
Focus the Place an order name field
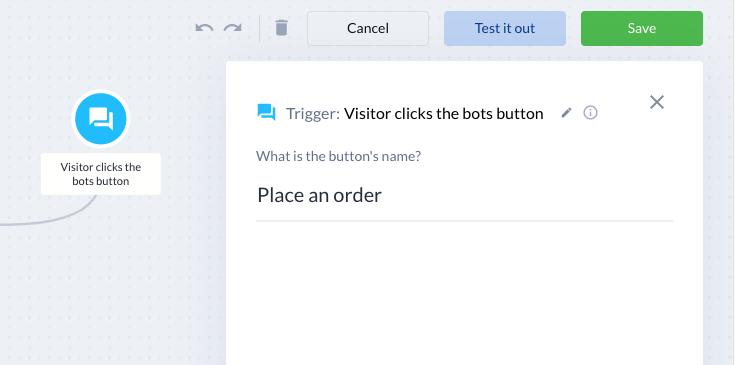tap(465, 196)
